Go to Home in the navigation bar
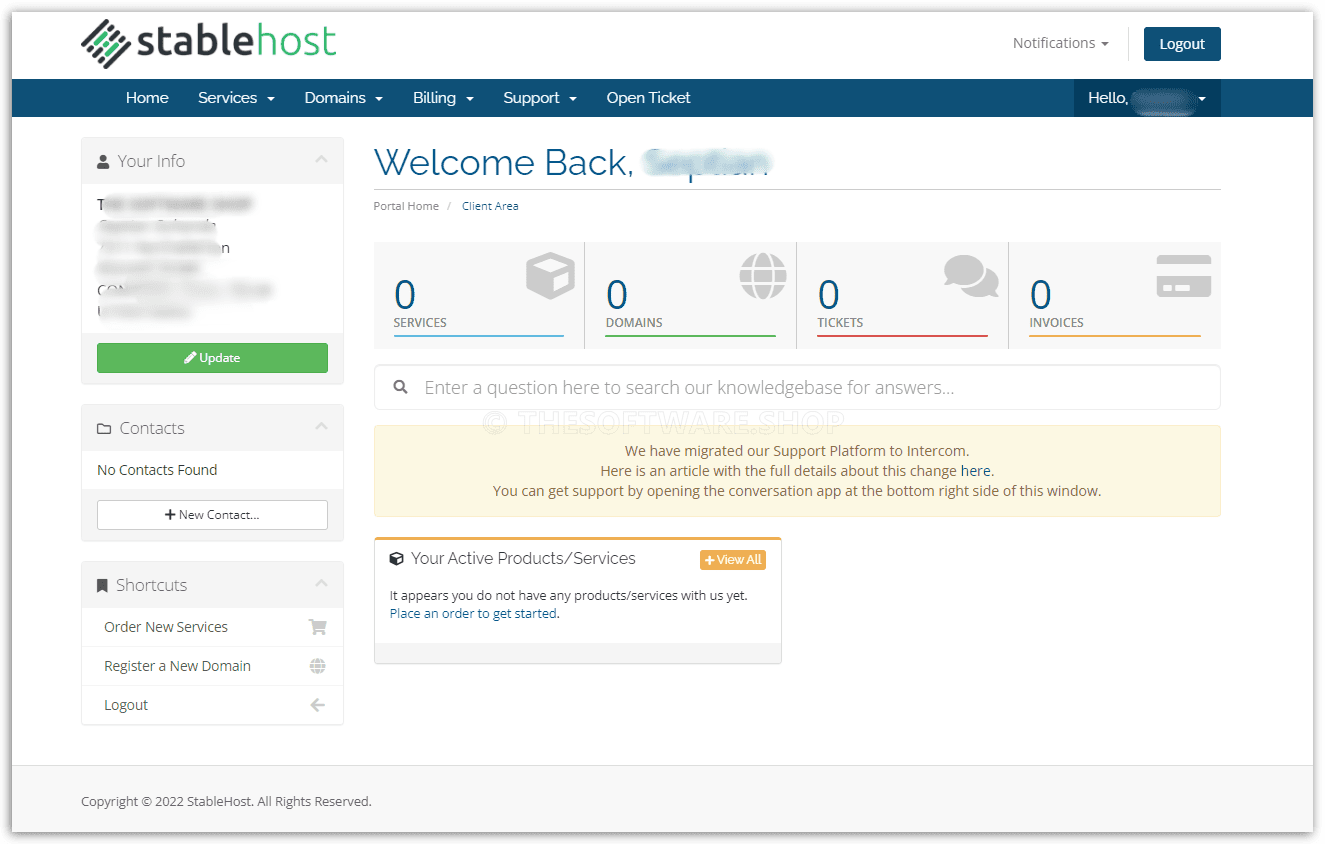The height and width of the screenshot is (844, 1325). [x=147, y=98]
